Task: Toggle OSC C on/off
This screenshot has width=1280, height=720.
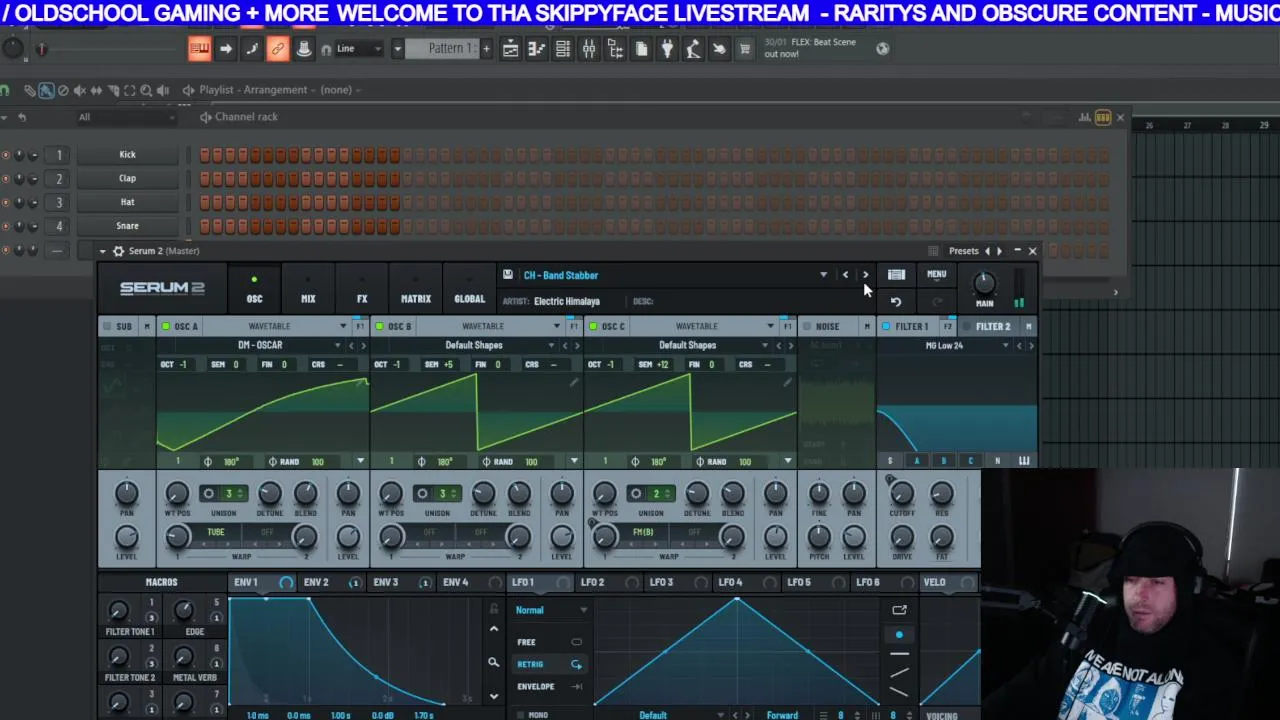Action: [x=593, y=326]
